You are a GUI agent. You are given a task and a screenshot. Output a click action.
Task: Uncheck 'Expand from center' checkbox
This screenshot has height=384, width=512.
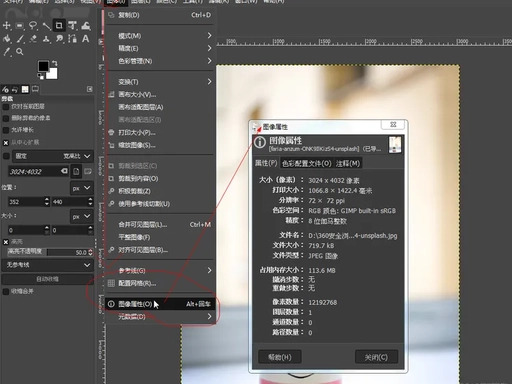pyautogui.click(x=6, y=143)
